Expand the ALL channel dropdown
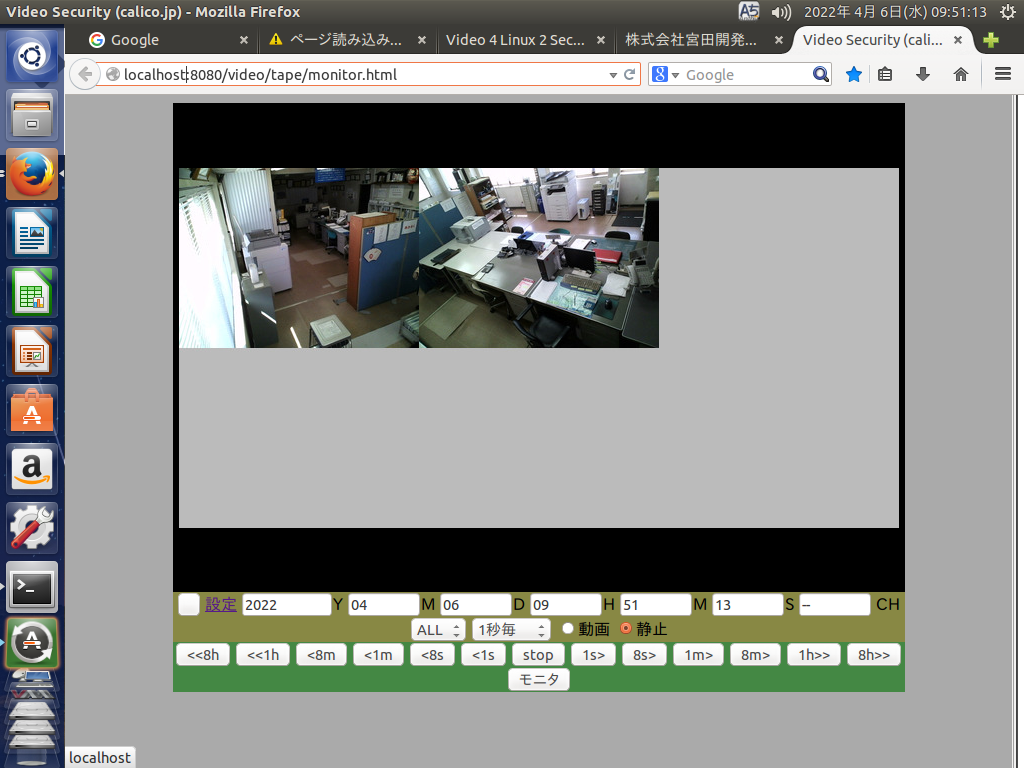 pos(439,630)
